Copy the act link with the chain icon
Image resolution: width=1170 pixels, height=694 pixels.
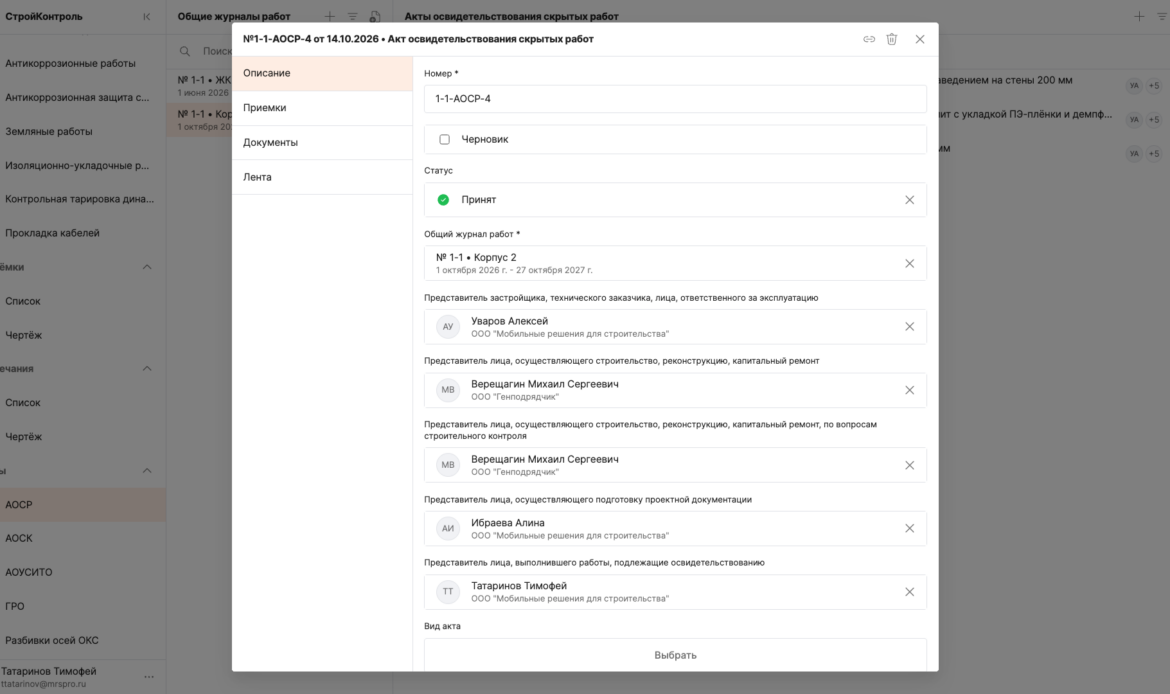[x=869, y=40]
